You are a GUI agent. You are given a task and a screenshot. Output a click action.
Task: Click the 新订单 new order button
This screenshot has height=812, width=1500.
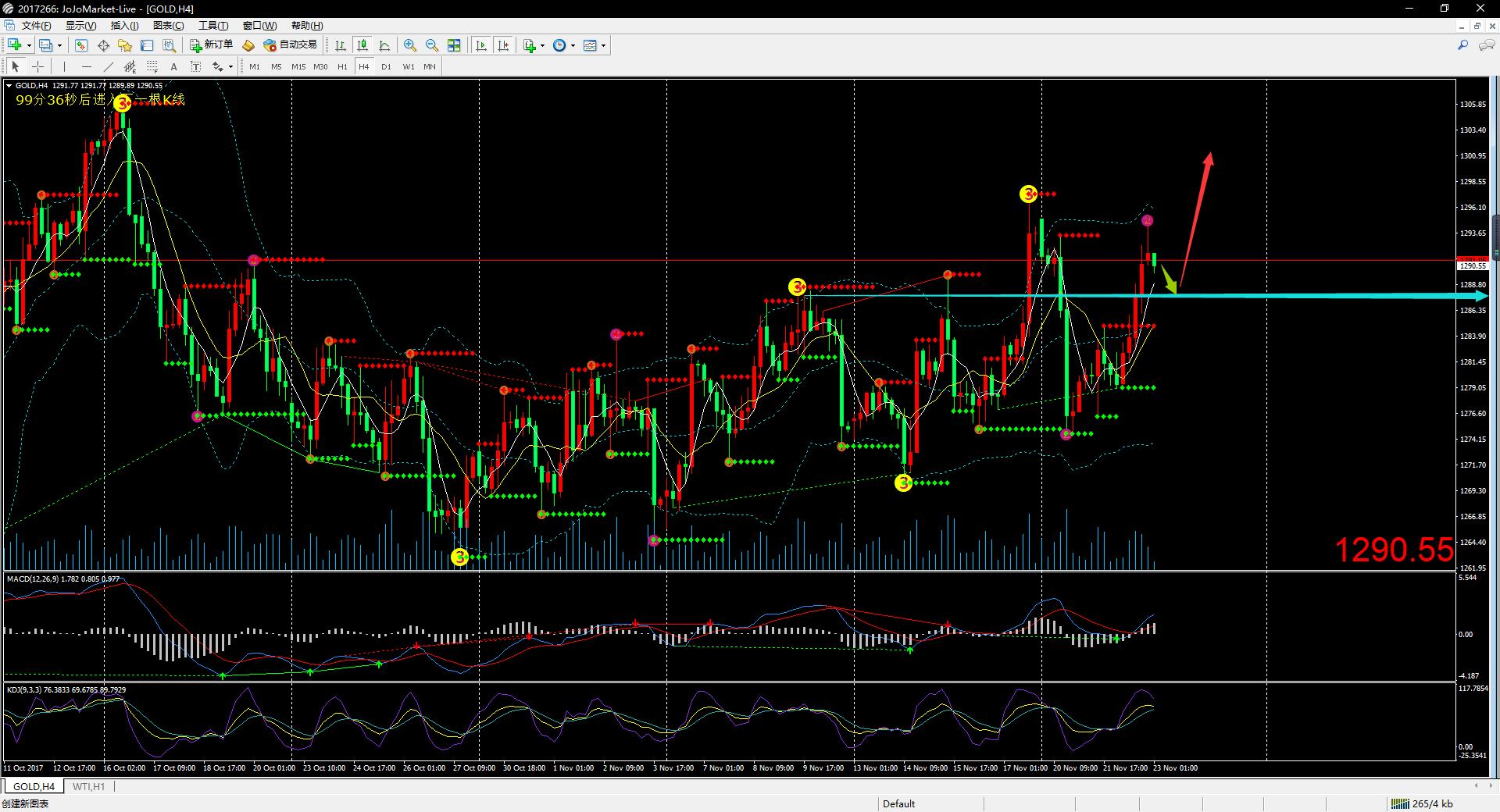click(211, 45)
